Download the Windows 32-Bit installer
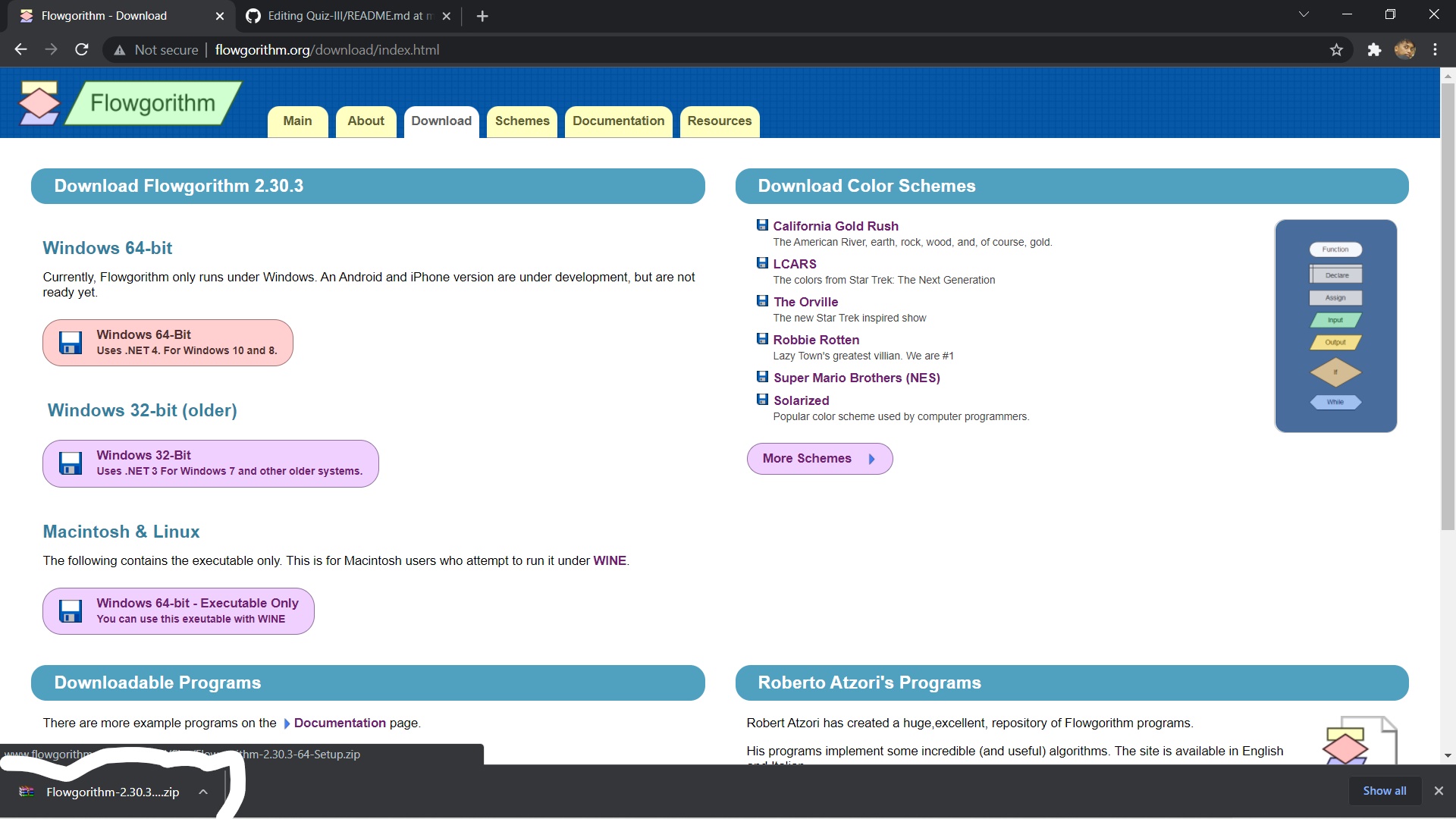The width and height of the screenshot is (1456, 819). (x=211, y=463)
